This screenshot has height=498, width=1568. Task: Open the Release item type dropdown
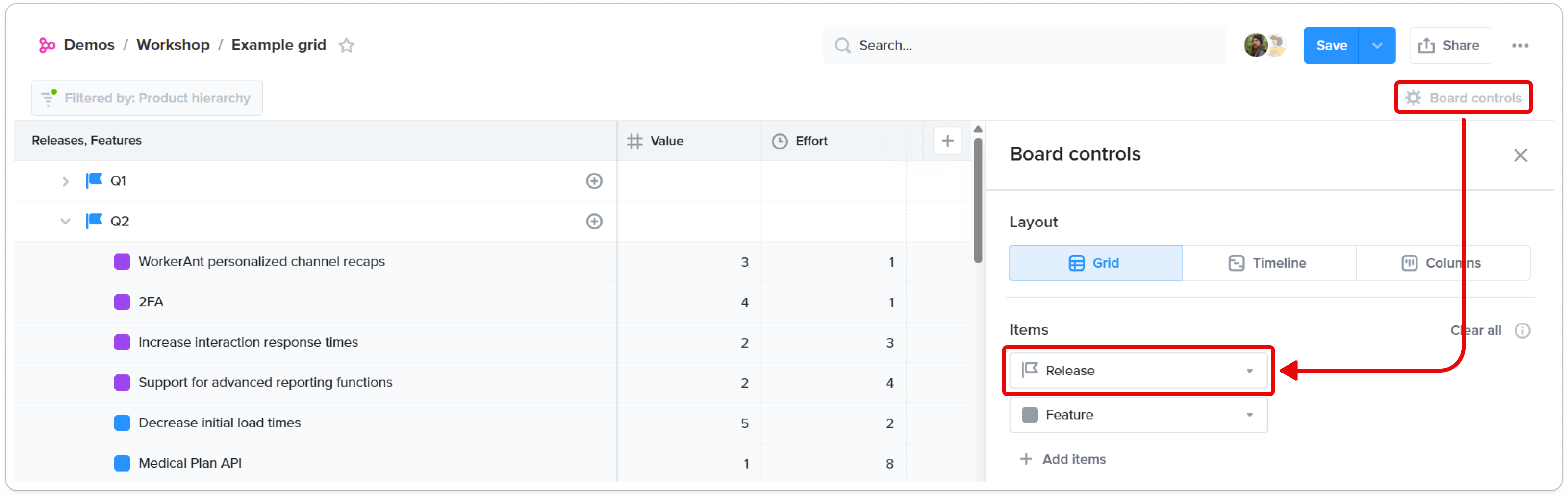point(1138,370)
